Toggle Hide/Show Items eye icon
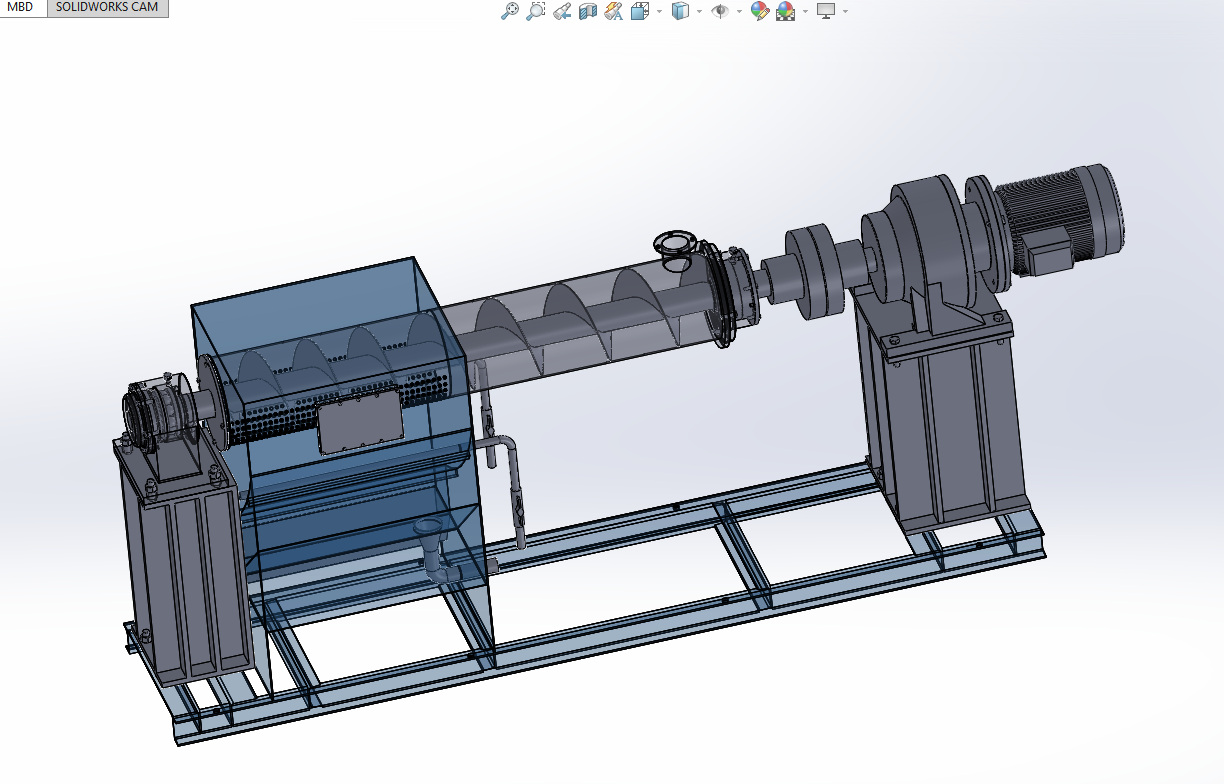This screenshot has height=784, width=1224. tap(719, 11)
